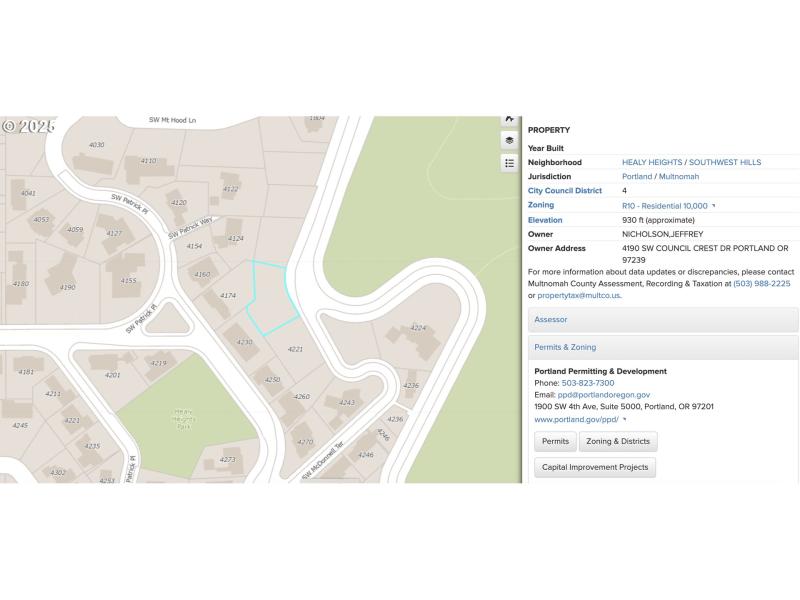Image resolution: width=800 pixels, height=600 pixels.
Task: Click the external link icon after www.portland.gov/ppd/
Action: [x=625, y=420]
